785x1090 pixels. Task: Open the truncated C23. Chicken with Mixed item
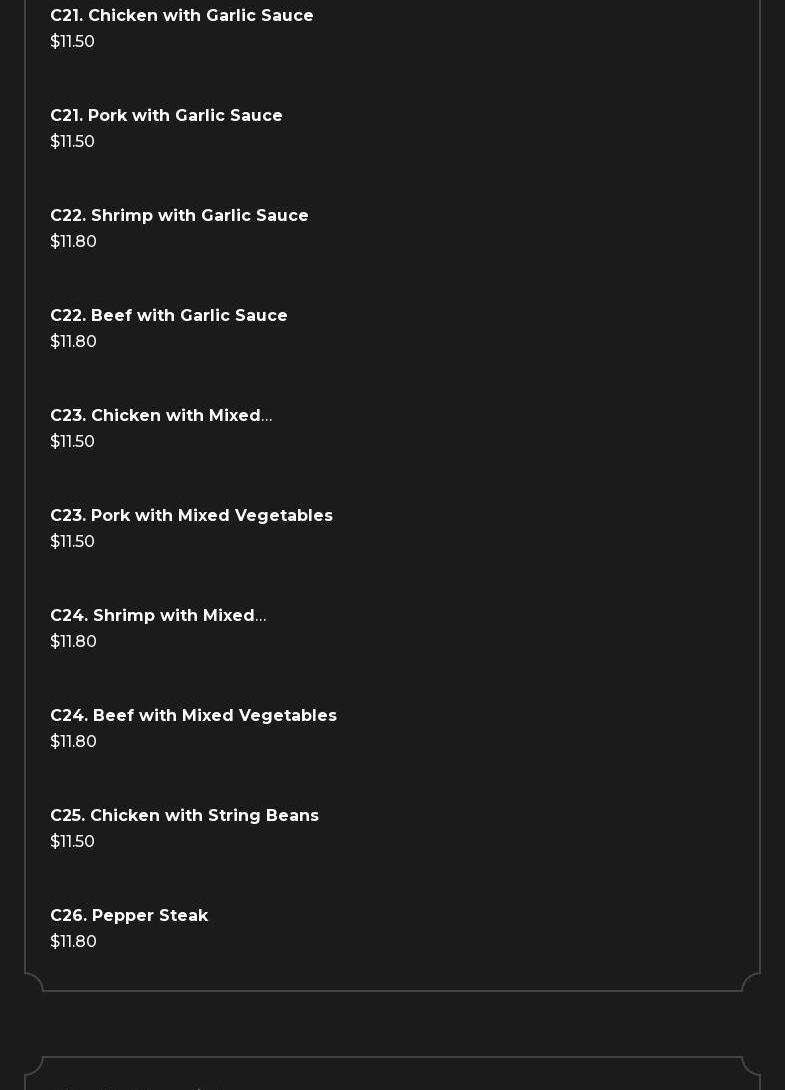pyautogui.click(x=161, y=416)
